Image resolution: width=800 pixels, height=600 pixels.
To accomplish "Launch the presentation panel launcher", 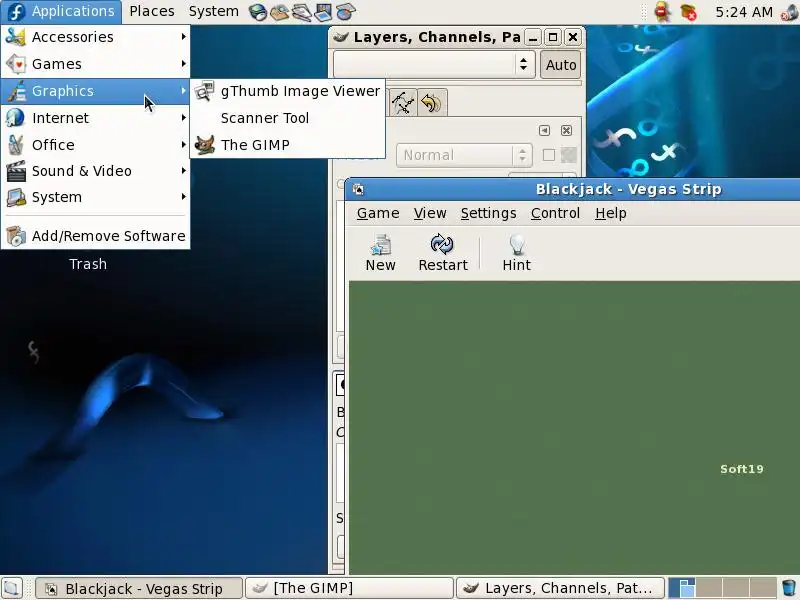I will click(323, 12).
